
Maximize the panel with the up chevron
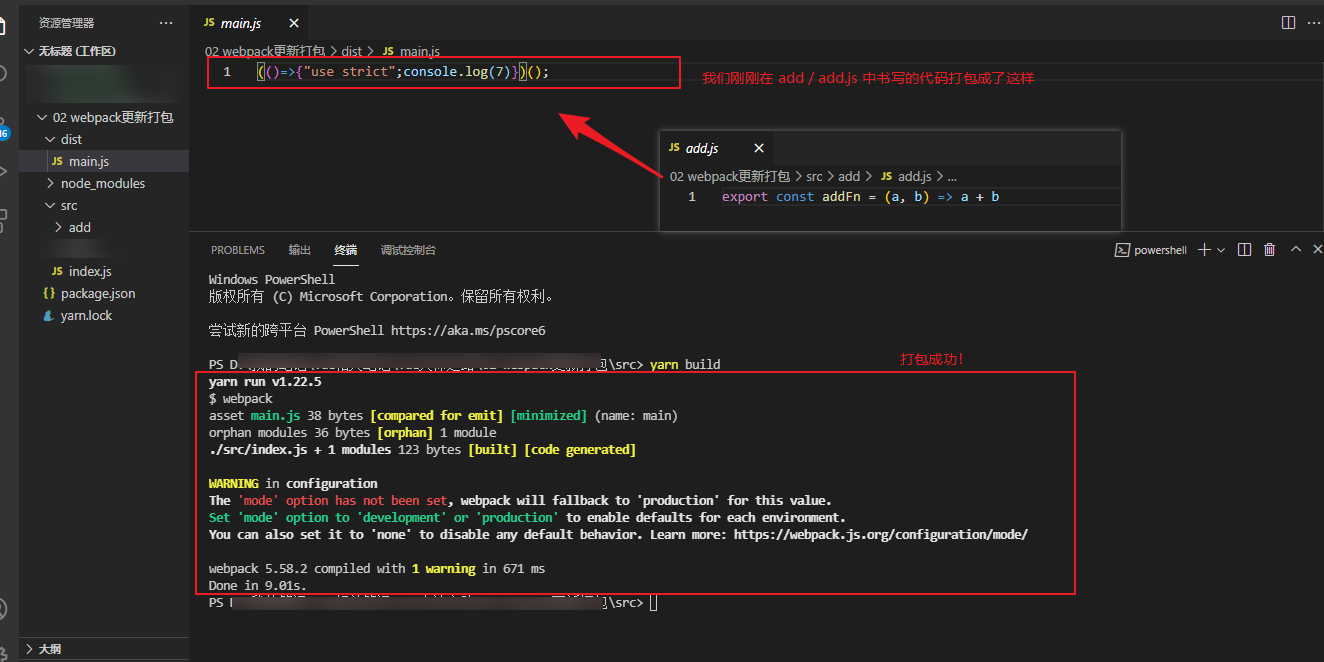(1296, 250)
